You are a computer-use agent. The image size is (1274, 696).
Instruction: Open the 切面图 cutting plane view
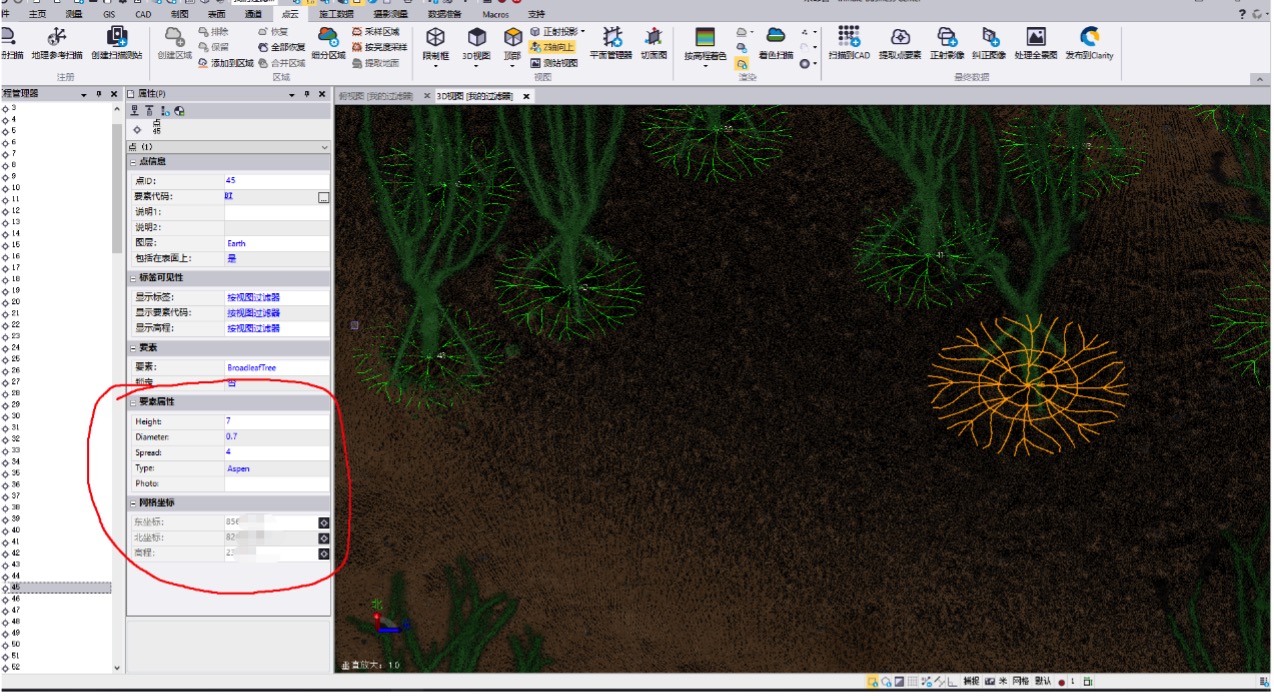653,43
